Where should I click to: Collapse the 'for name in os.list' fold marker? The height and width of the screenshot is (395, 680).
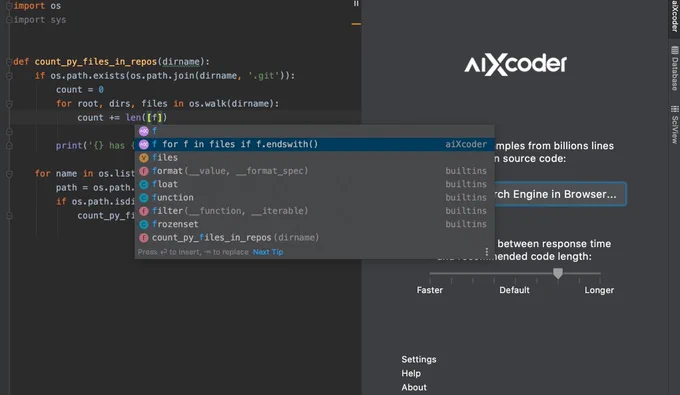pyautogui.click(x=9, y=174)
